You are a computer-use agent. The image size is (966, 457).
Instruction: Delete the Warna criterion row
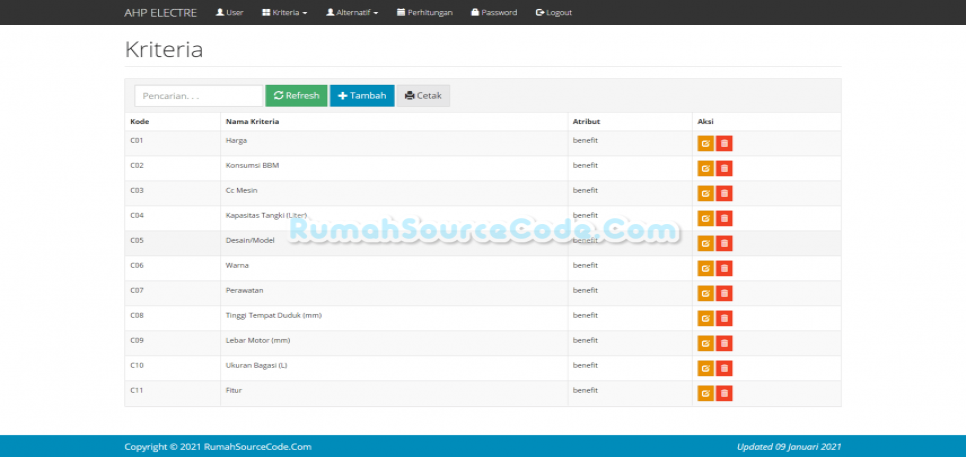tap(724, 269)
